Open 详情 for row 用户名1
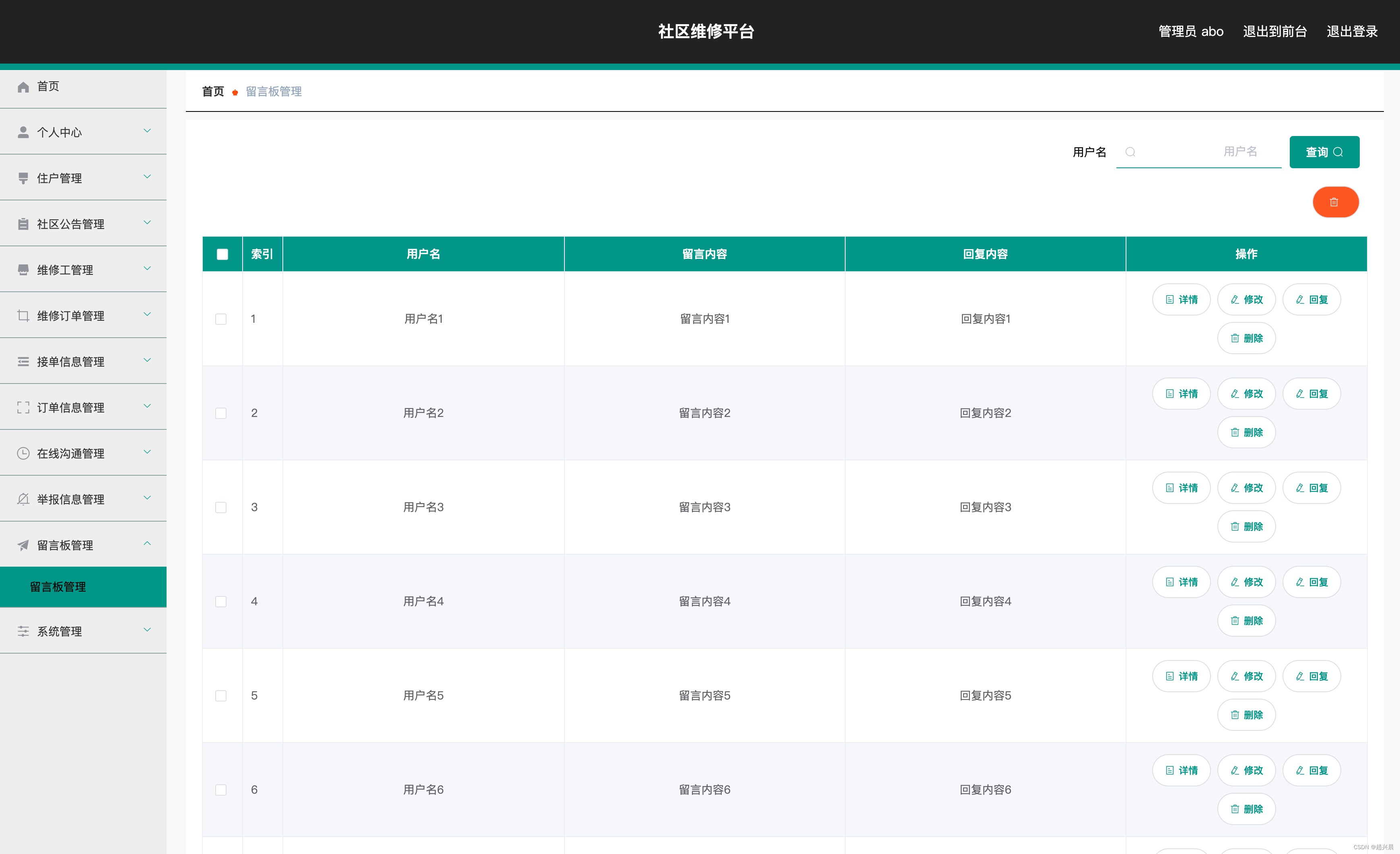1400x854 pixels. coord(1181,300)
